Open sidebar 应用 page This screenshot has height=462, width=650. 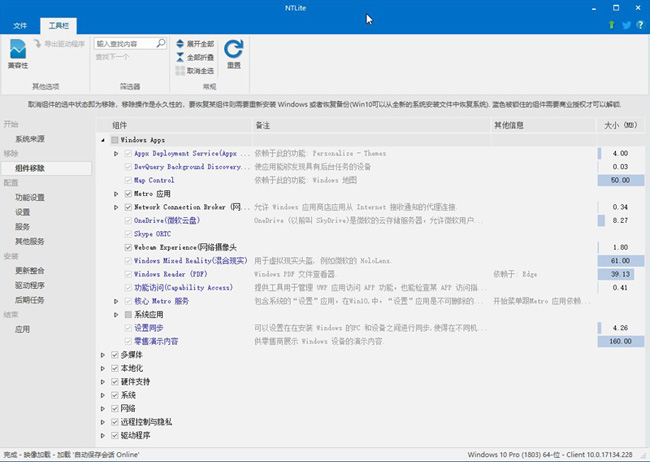pos(22,329)
